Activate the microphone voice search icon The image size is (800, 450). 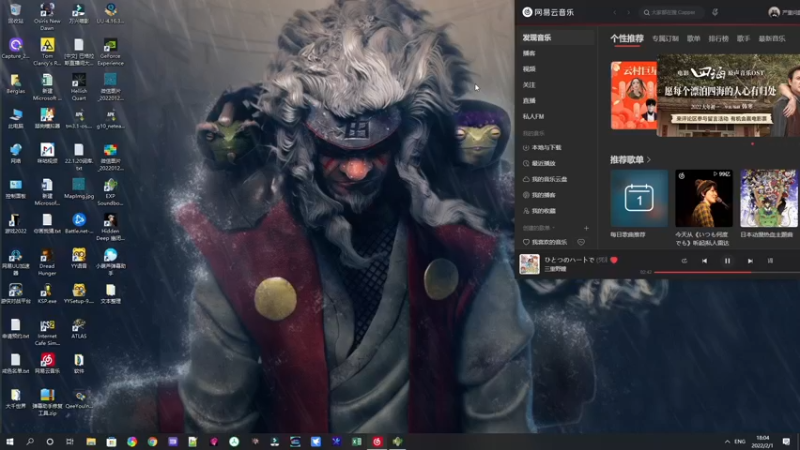pyautogui.click(x=715, y=12)
